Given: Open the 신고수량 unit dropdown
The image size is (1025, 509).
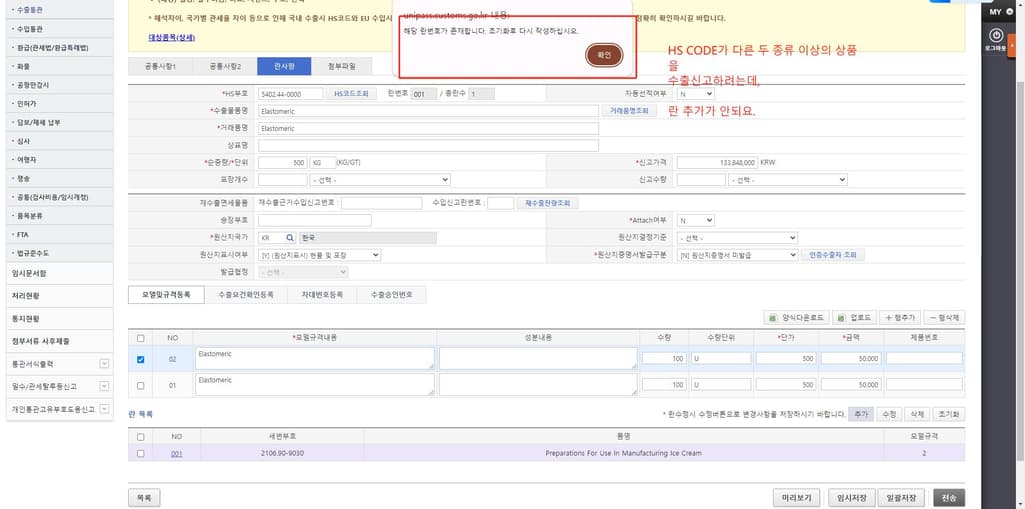Looking at the screenshot, I should 788,180.
